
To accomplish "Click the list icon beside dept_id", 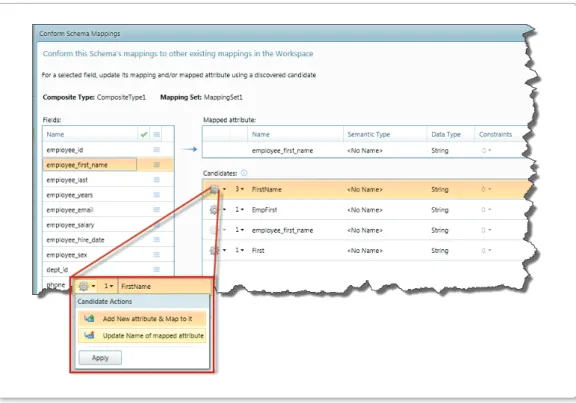I will click(x=156, y=269).
